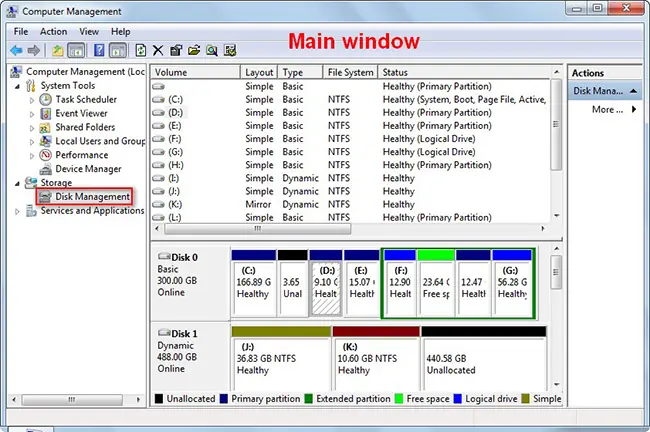Click the Delete X toolbar icon

coord(158,51)
